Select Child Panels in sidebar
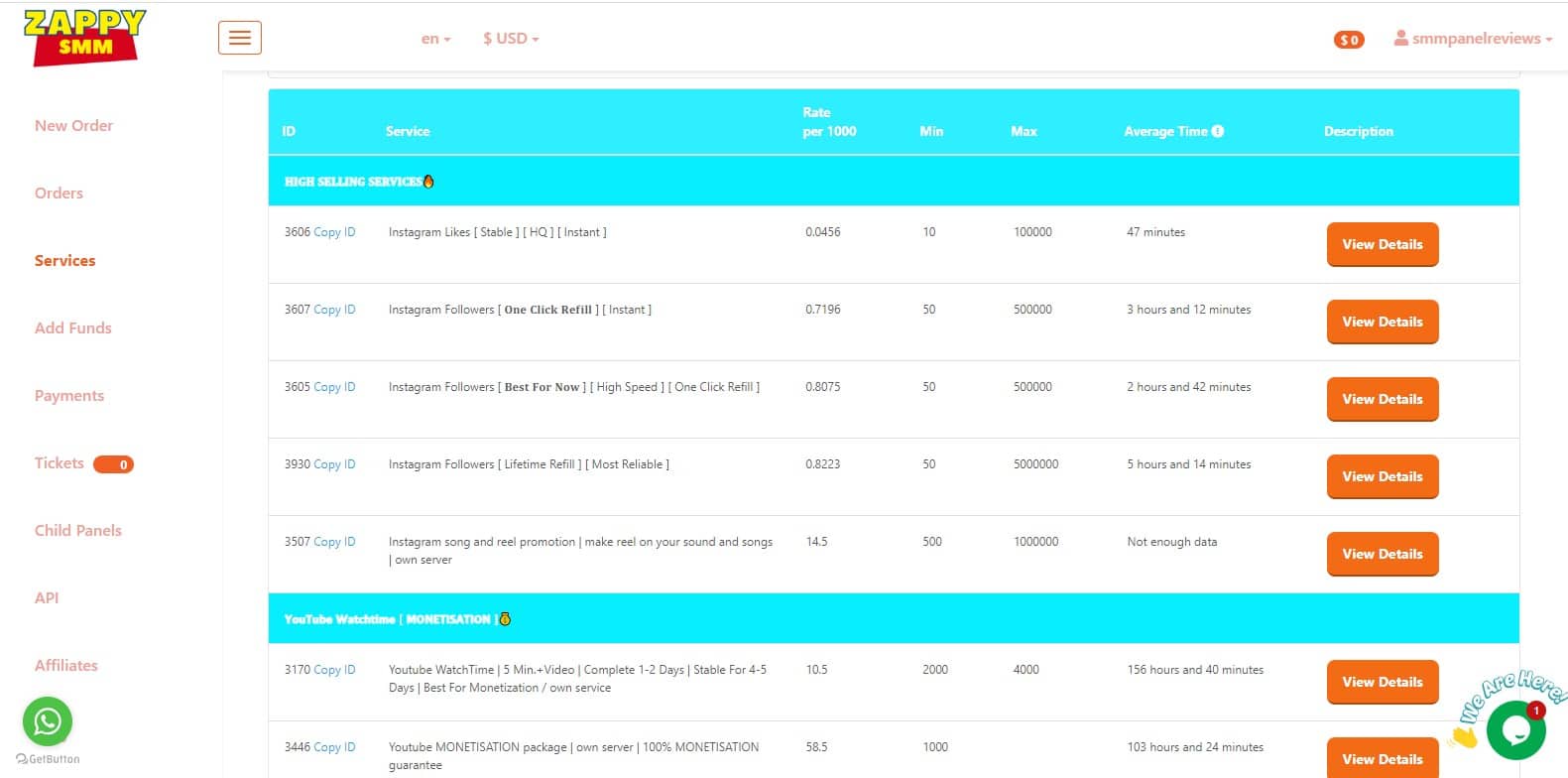Screen dimensions: 1568x778 77,530
